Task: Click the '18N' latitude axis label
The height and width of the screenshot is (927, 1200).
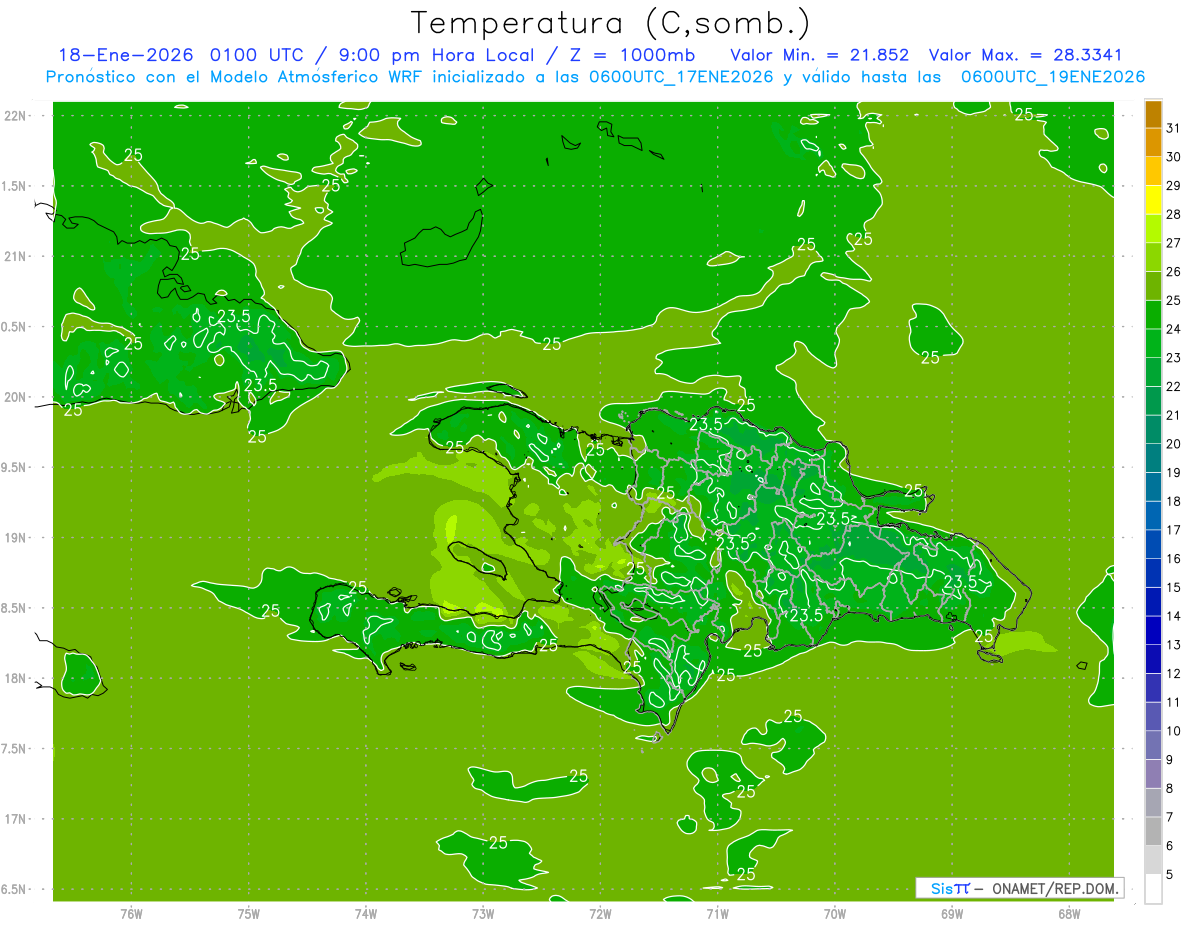Action: [x=15, y=679]
